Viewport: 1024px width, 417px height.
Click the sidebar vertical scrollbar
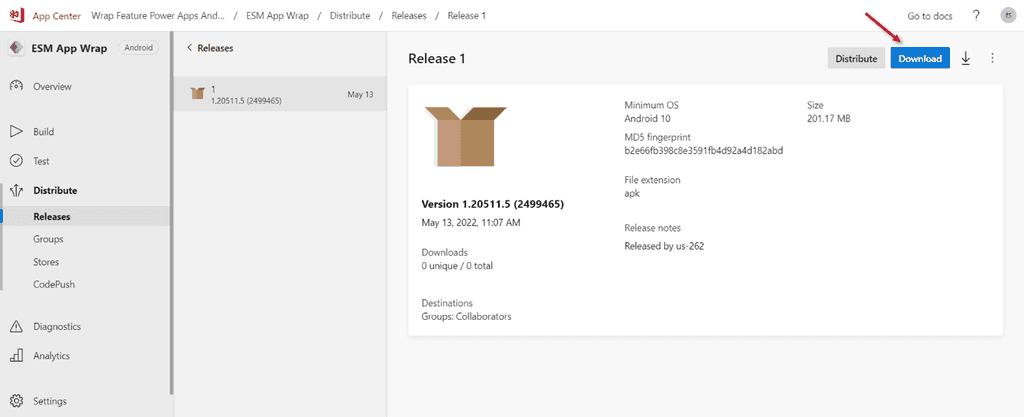pyautogui.click(x=171, y=215)
